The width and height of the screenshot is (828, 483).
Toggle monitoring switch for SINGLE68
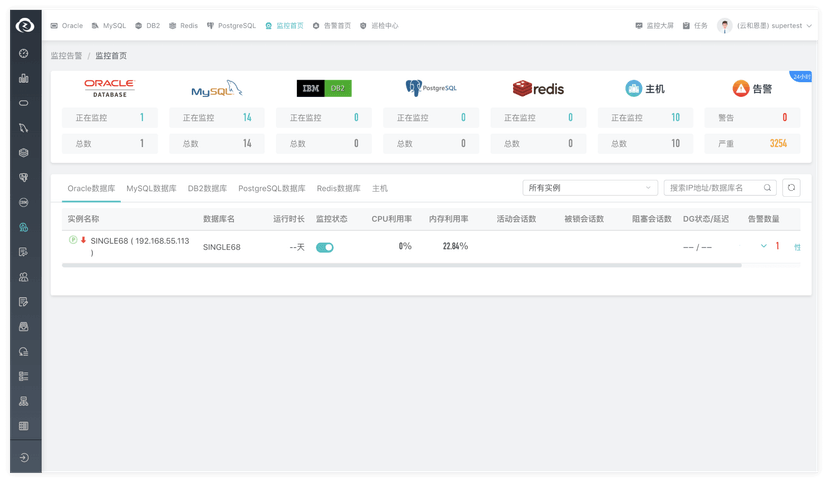tap(325, 247)
